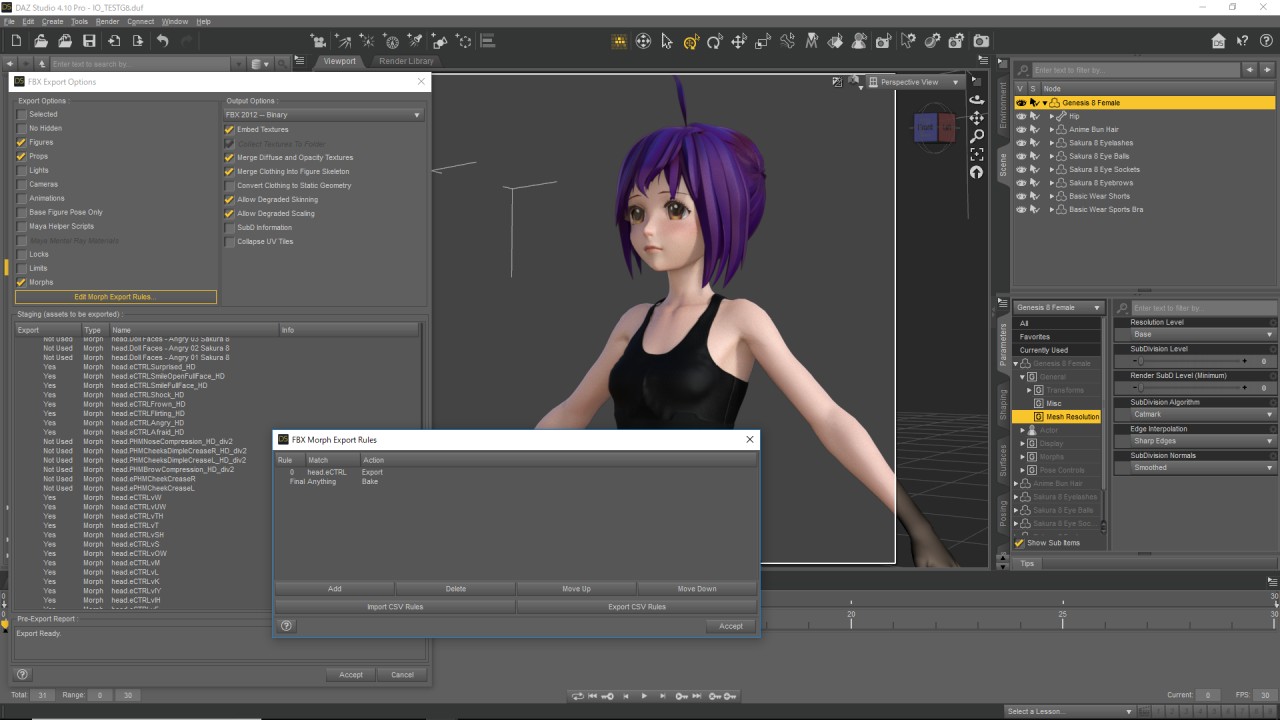The height and width of the screenshot is (720, 1280).
Task: Open the Resolution Level Base dropdown
Action: (1203, 334)
